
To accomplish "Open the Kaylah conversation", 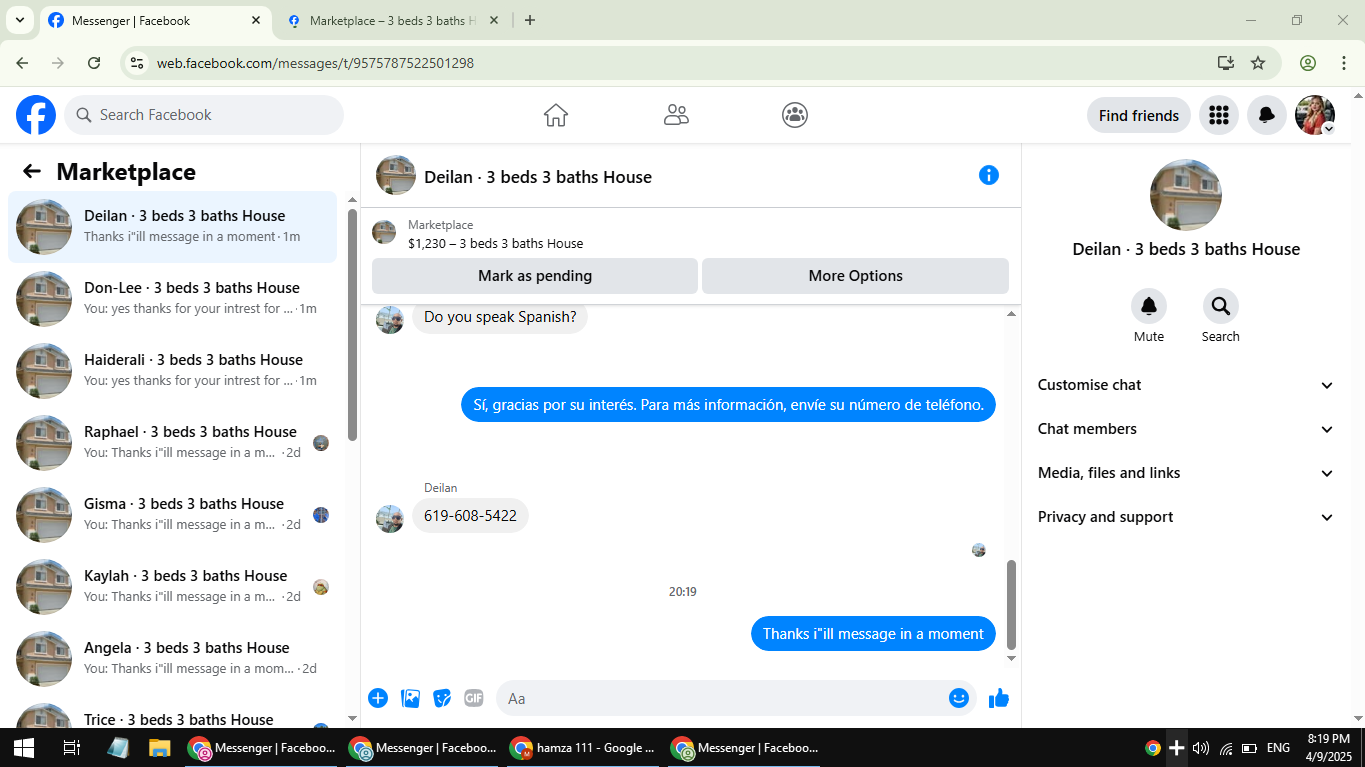I will (x=172, y=586).
